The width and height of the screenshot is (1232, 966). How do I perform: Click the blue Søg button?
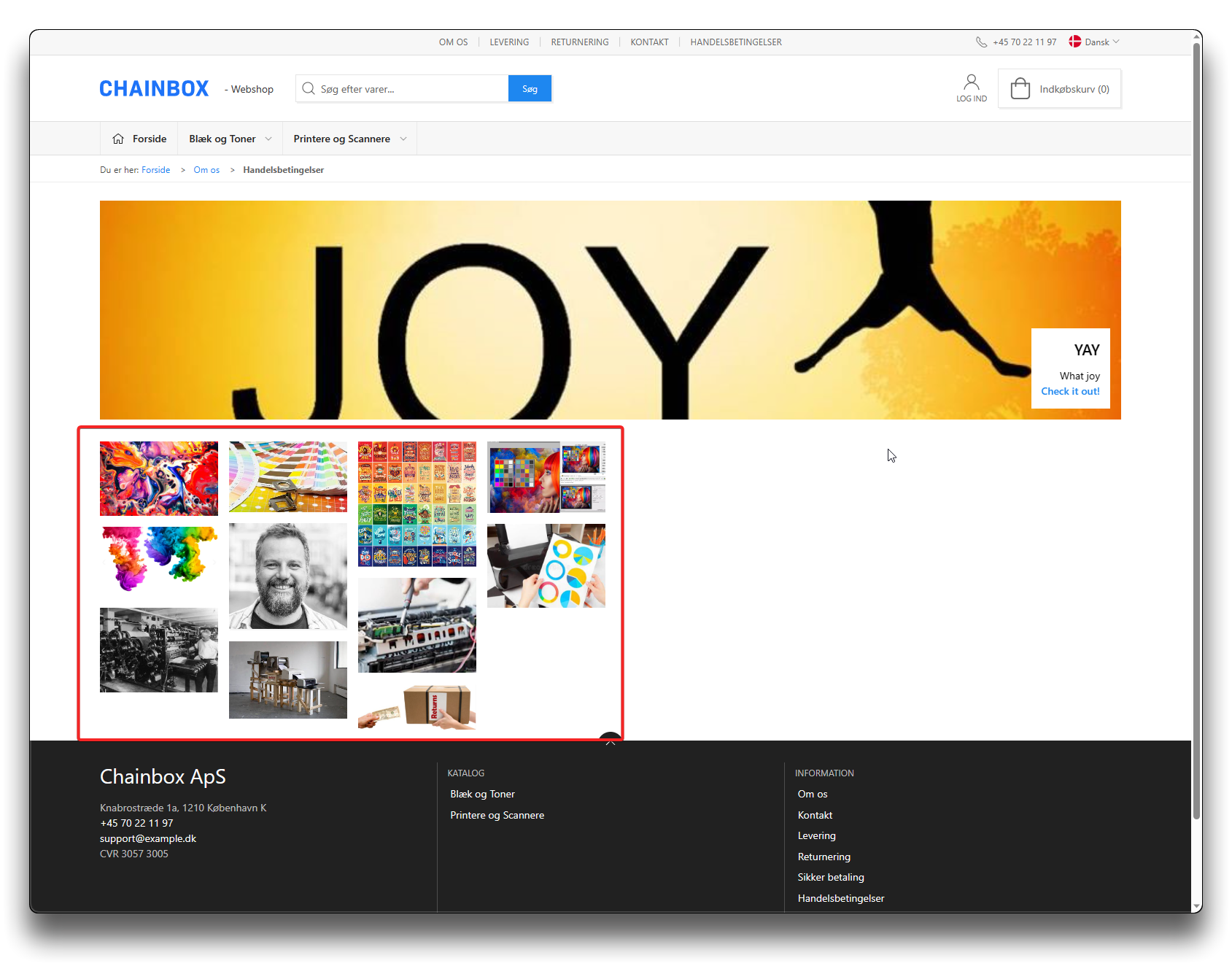[x=530, y=89]
